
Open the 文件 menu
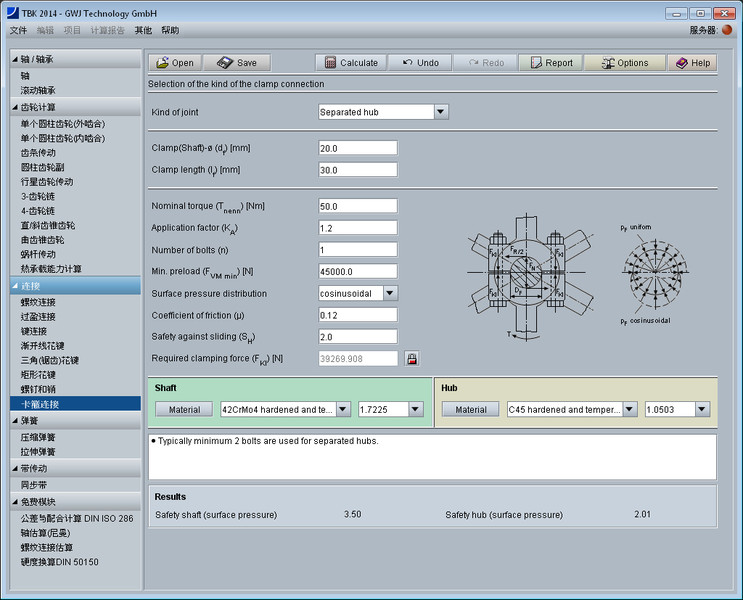click(x=18, y=30)
